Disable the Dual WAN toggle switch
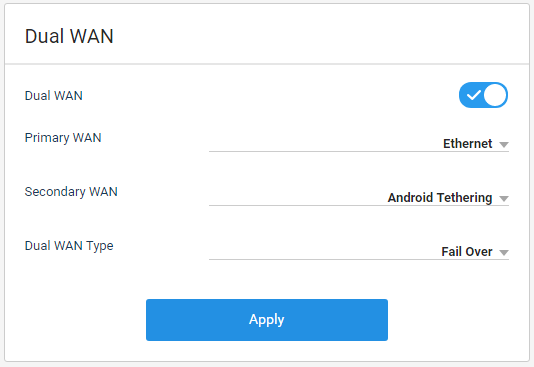 (483, 95)
